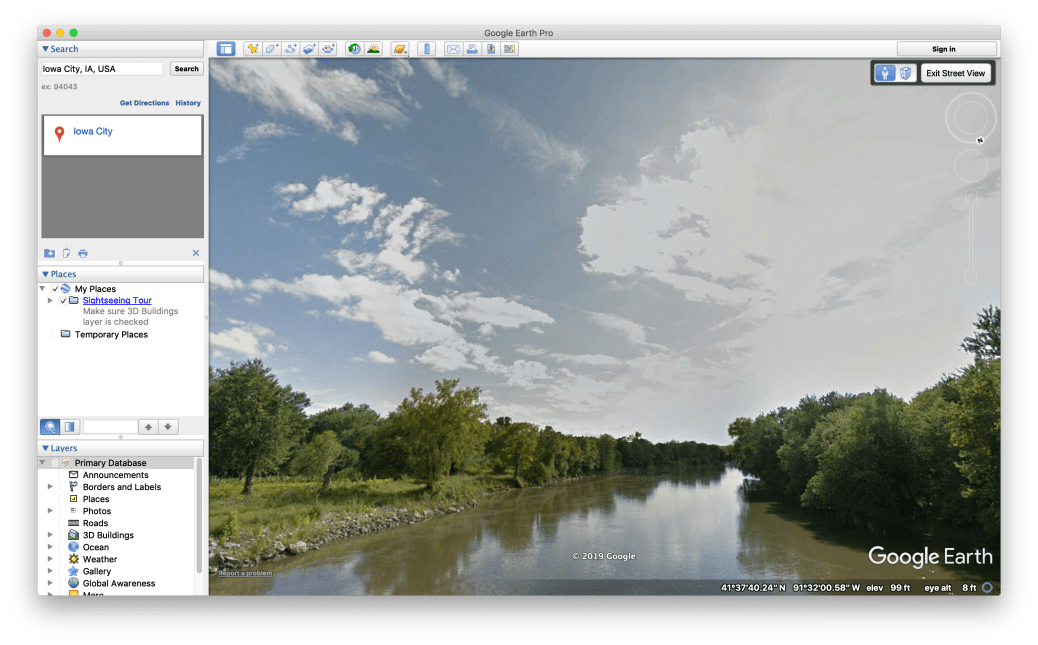Email the current view via envelope icon
This screenshot has height=645, width=1038.
453,48
